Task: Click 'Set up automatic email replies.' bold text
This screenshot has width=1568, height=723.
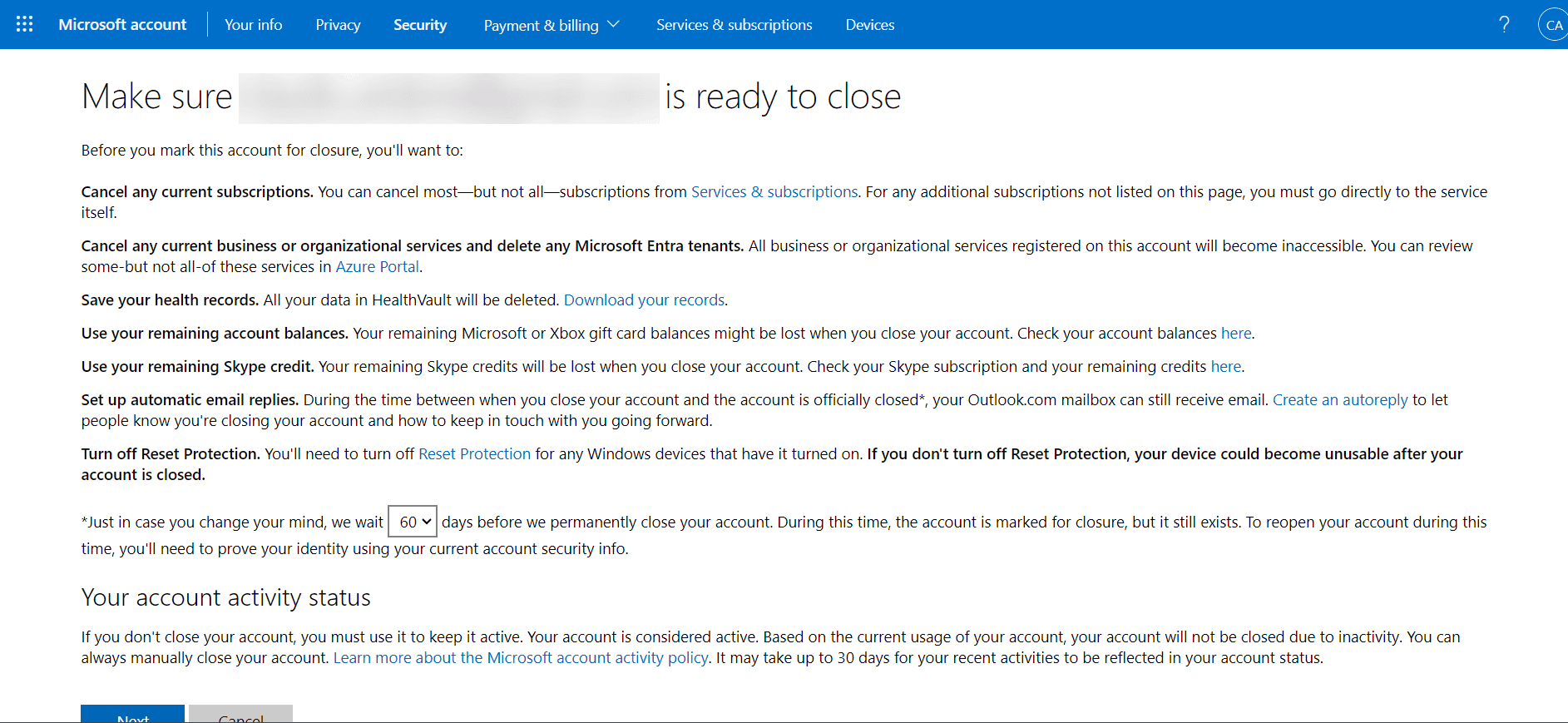Action: 190,399
